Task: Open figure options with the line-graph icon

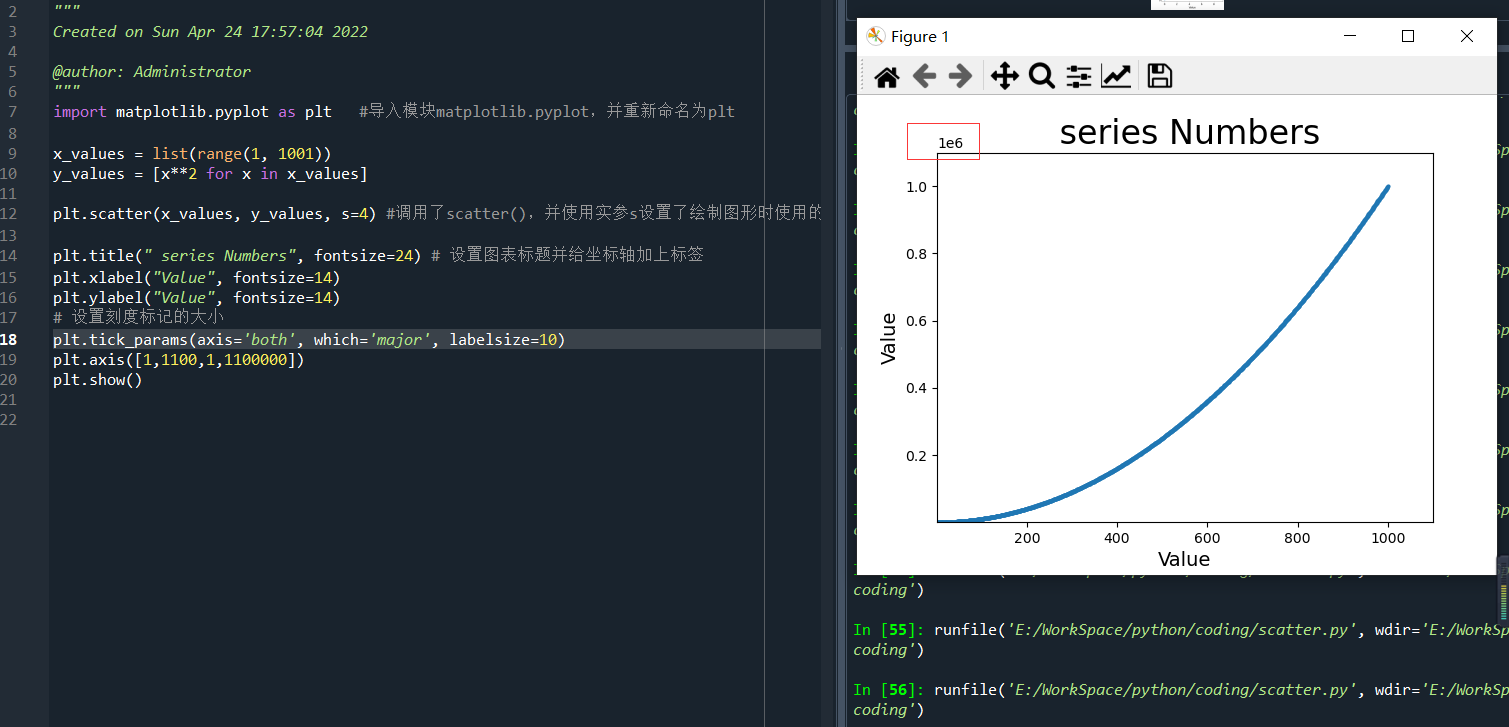Action: (1116, 75)
